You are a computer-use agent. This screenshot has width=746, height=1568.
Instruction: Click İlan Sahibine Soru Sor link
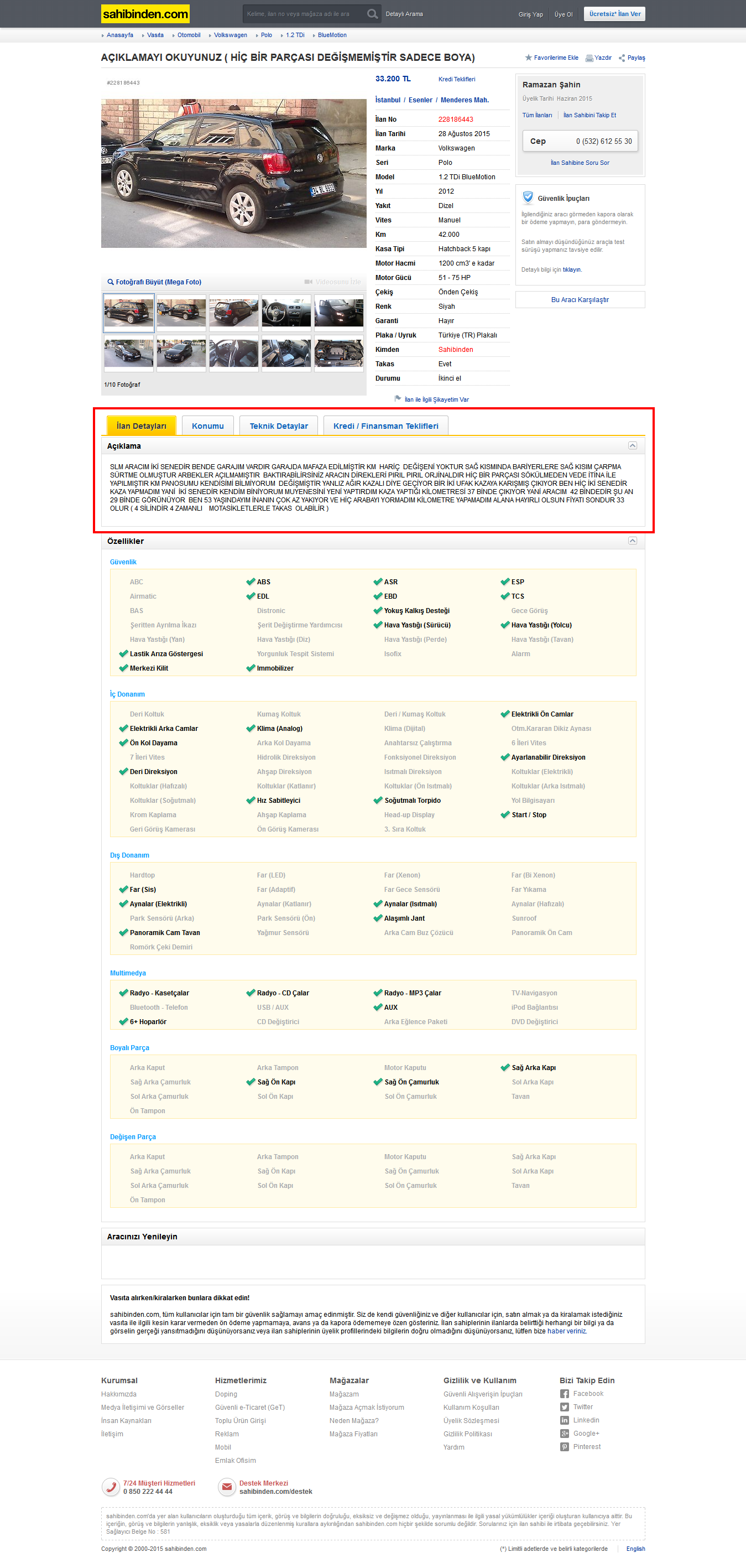pos(580,163)
